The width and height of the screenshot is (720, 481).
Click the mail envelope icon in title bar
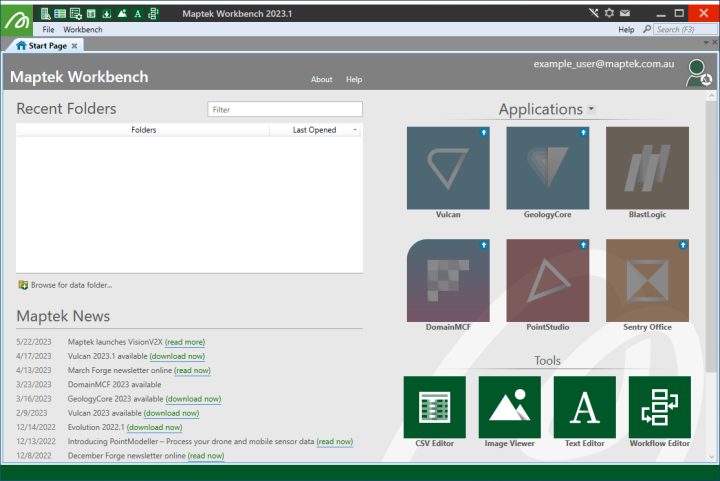[625, 13]
